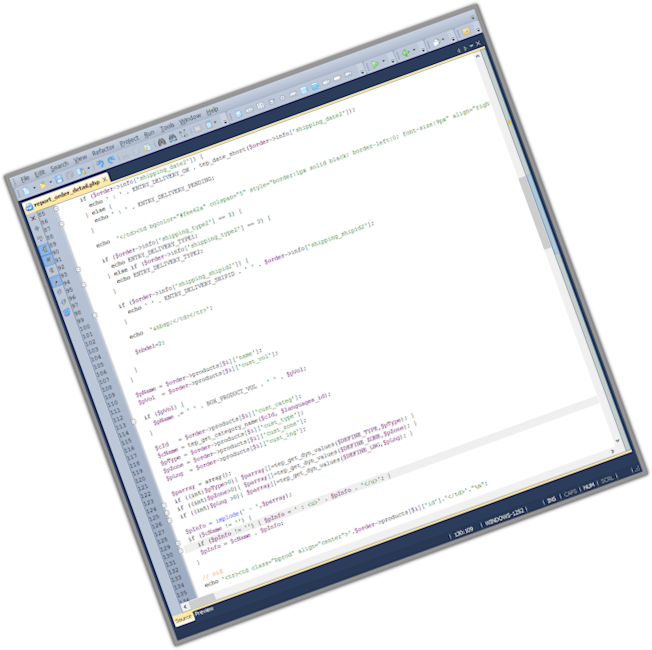Click the Undo arrow icon
Screen dimensions: 652x650
[x=100, y=163]
